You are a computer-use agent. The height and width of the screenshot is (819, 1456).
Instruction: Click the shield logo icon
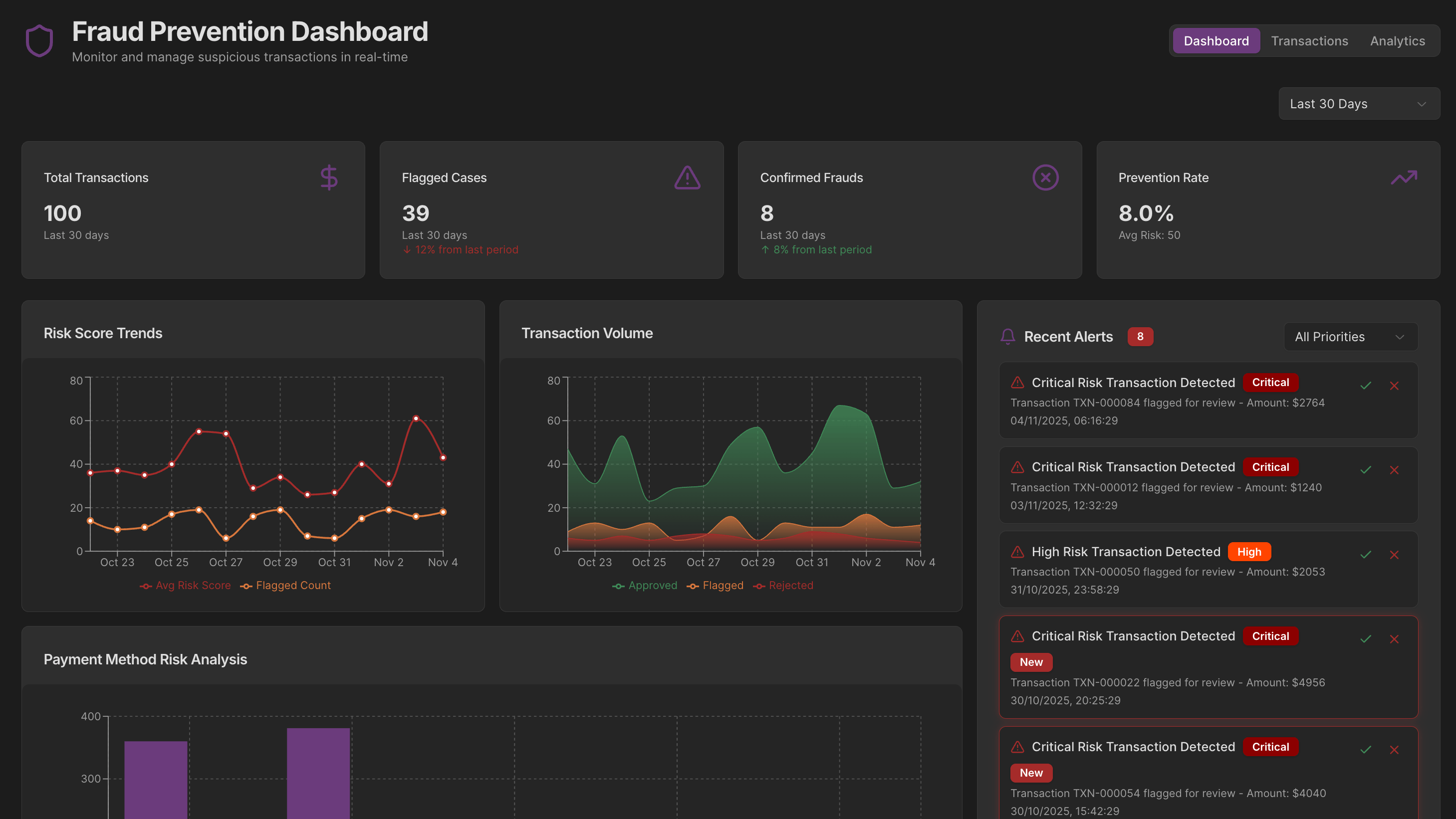[x=39, y=41]
